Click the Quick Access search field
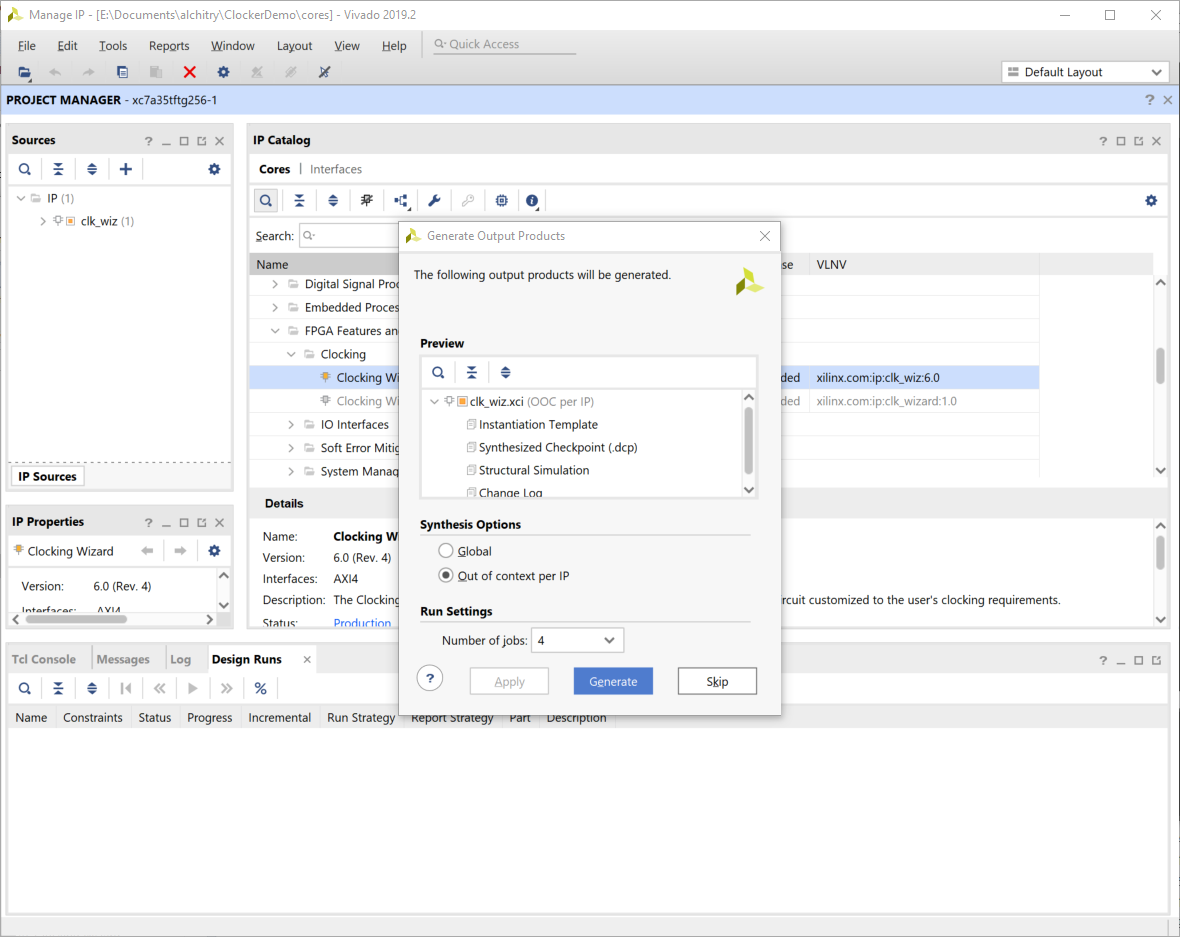This screenshot has width=1180, height=937. (504, 44)
